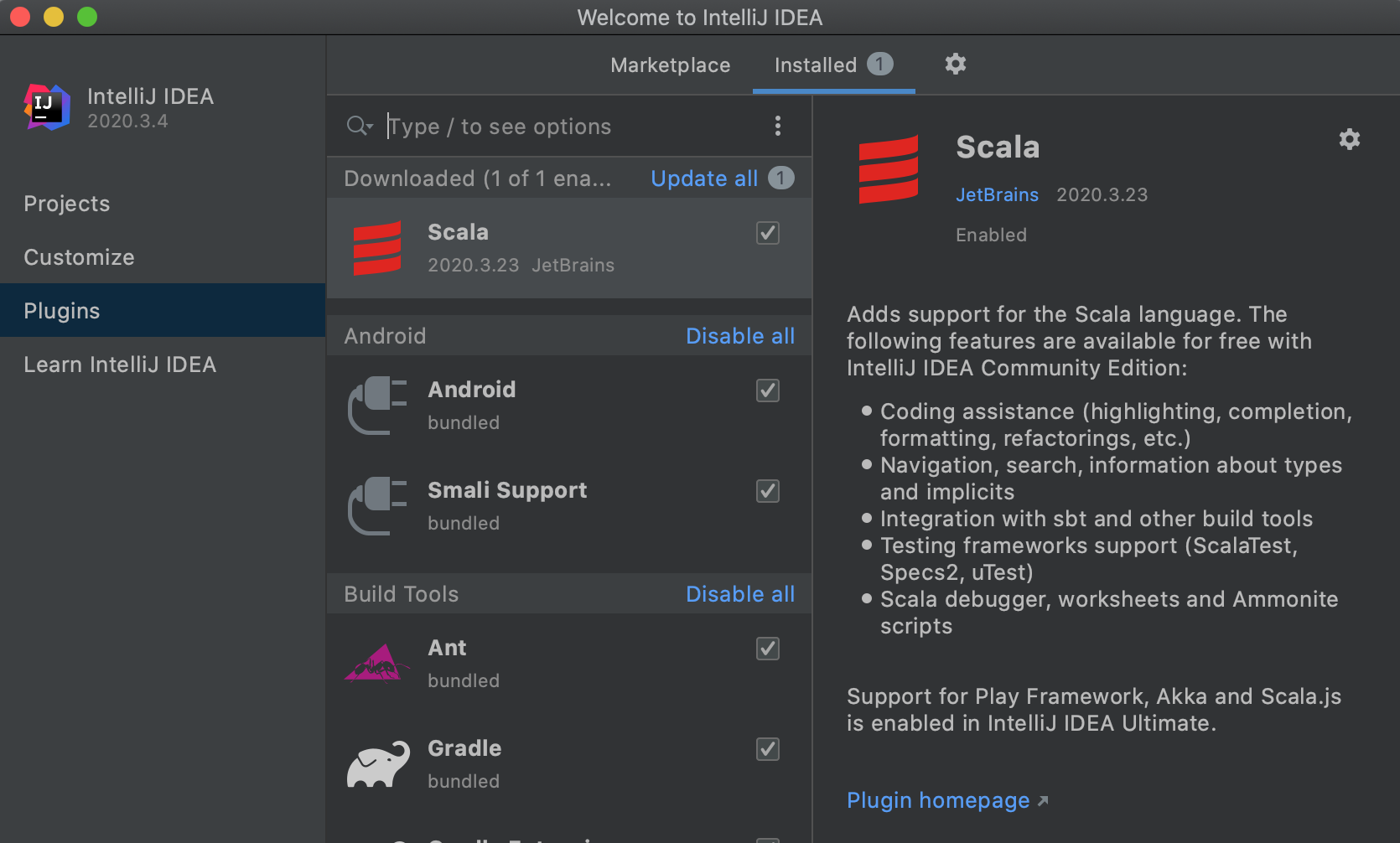
Task: Open the plugins settings gear in tab bar
Action: click(x=956, y=64)
